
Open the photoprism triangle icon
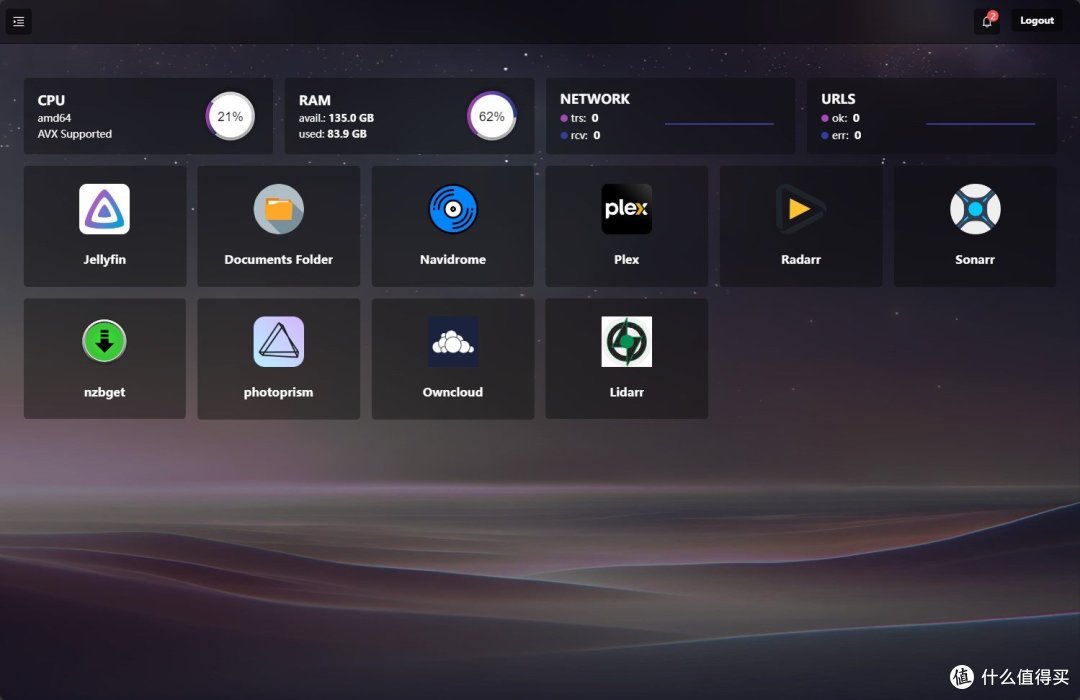(278, 342)
